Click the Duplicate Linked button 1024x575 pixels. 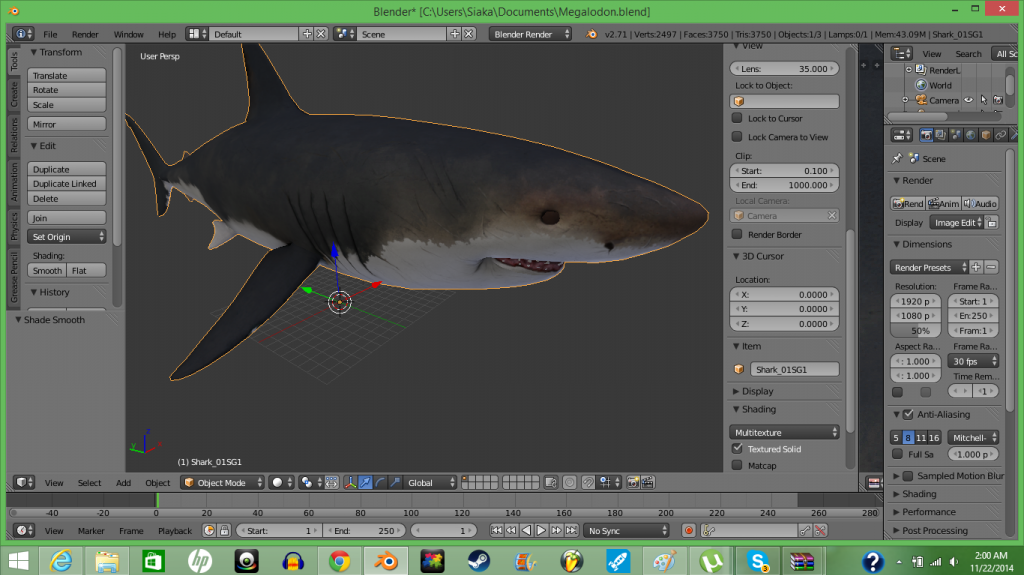[x=66, y=184]
